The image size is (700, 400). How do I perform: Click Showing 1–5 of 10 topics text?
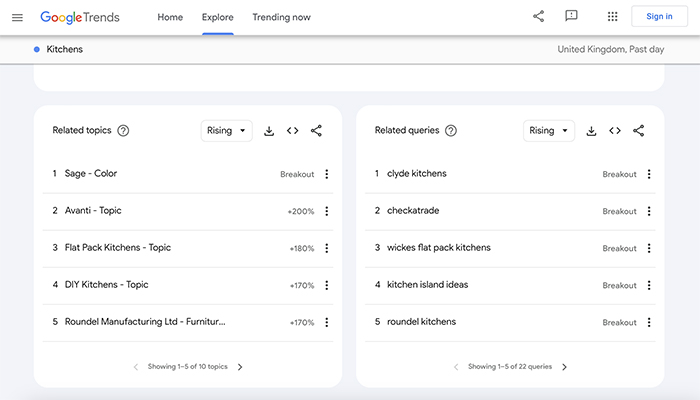[188, 367]
